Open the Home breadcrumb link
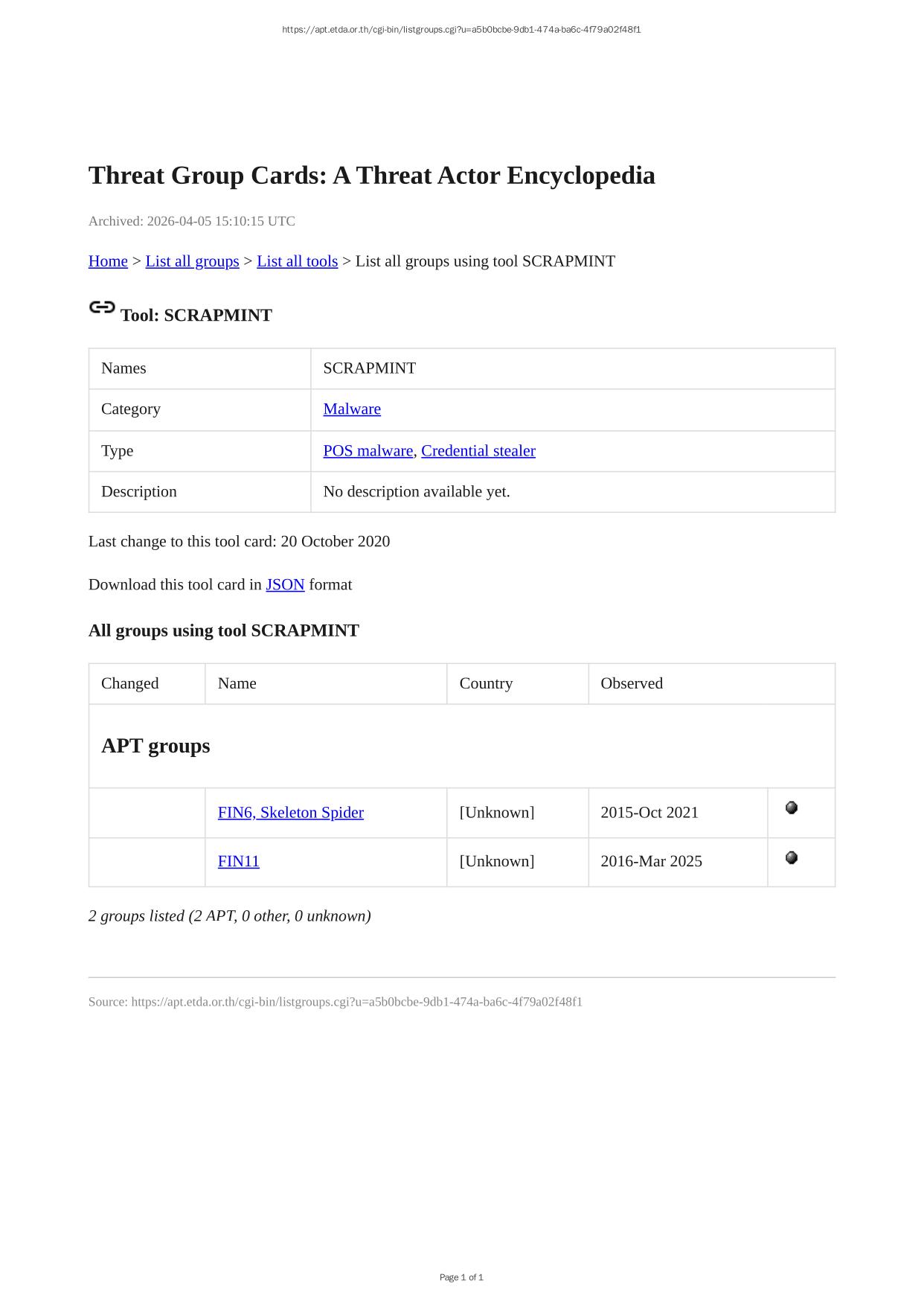924x1307 pixels. [x=108, y=261]
